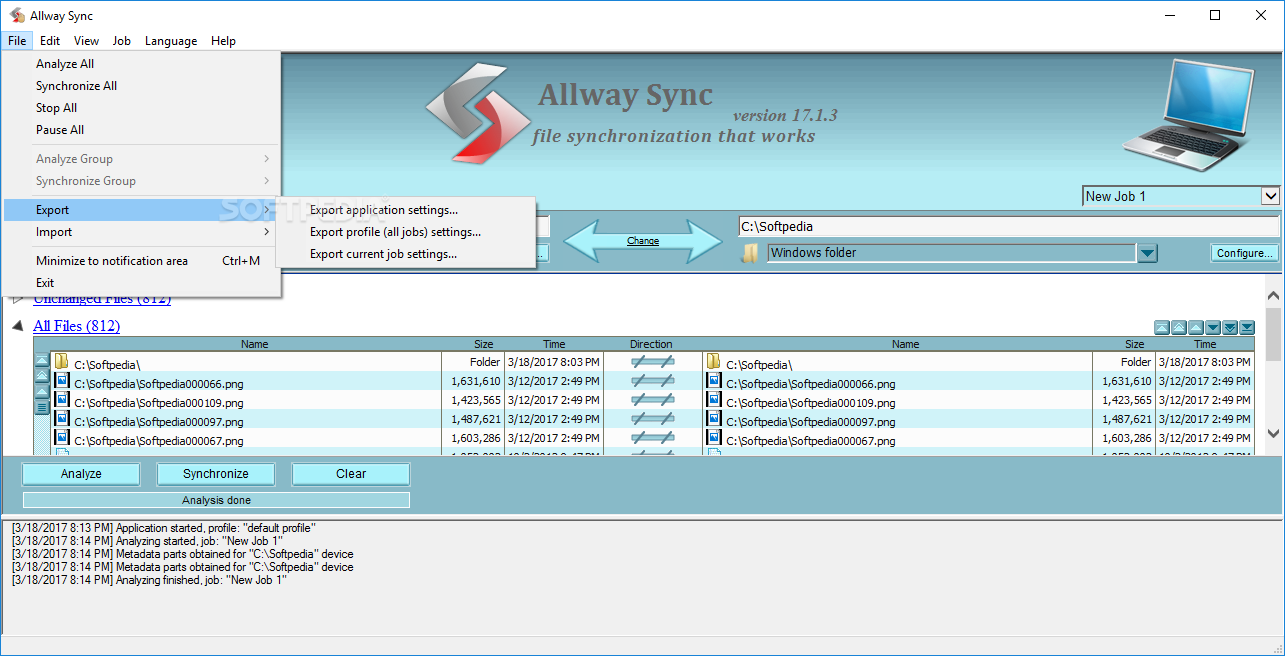Click the Analysis done status bar
1285x656 pixels.
pos(216,500)
